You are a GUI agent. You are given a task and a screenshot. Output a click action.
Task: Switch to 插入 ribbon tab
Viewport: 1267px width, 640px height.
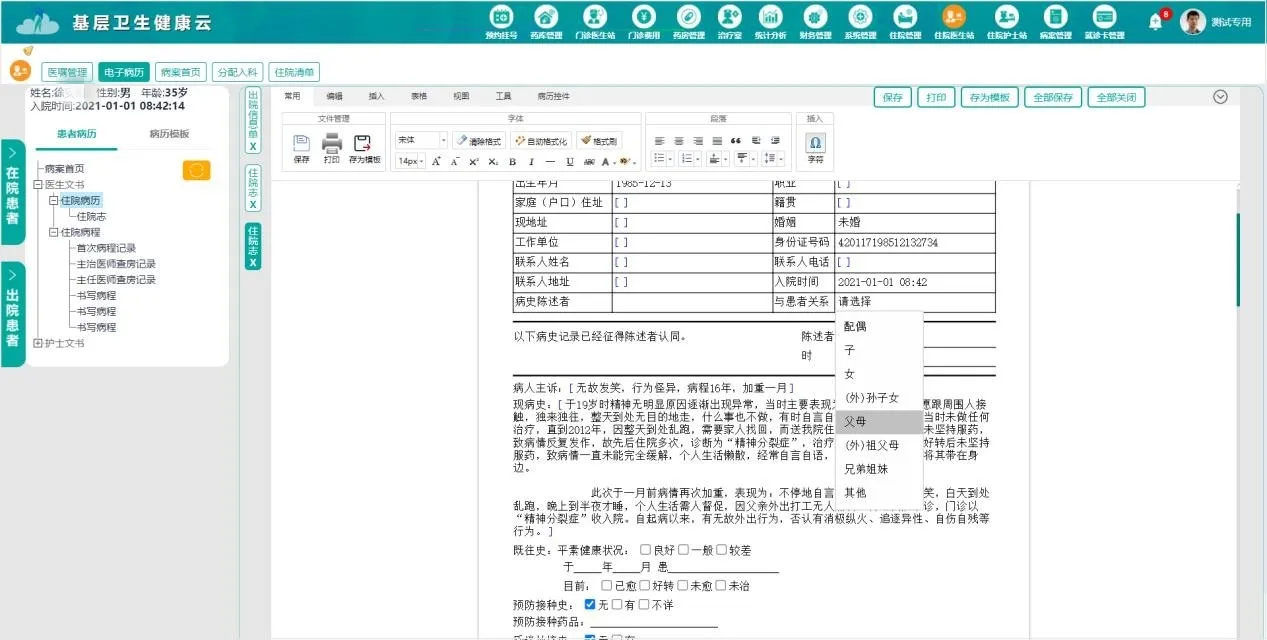tap(376, 96)
